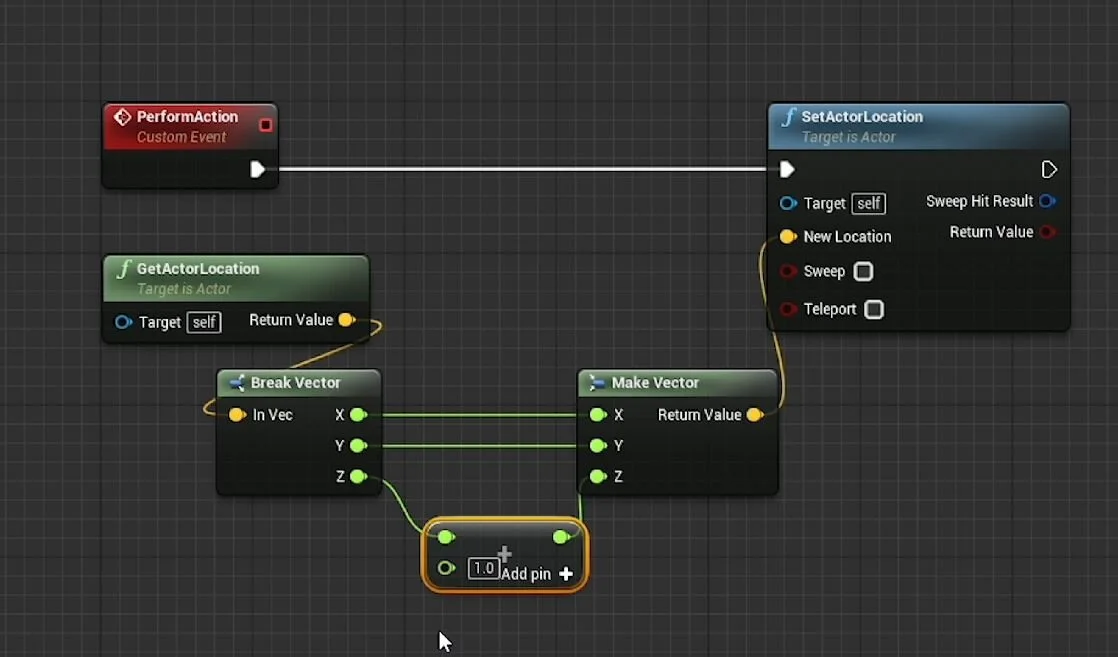
Task: Click the In Vec input pin on Break Vector
Action: (x=238, y=414)
